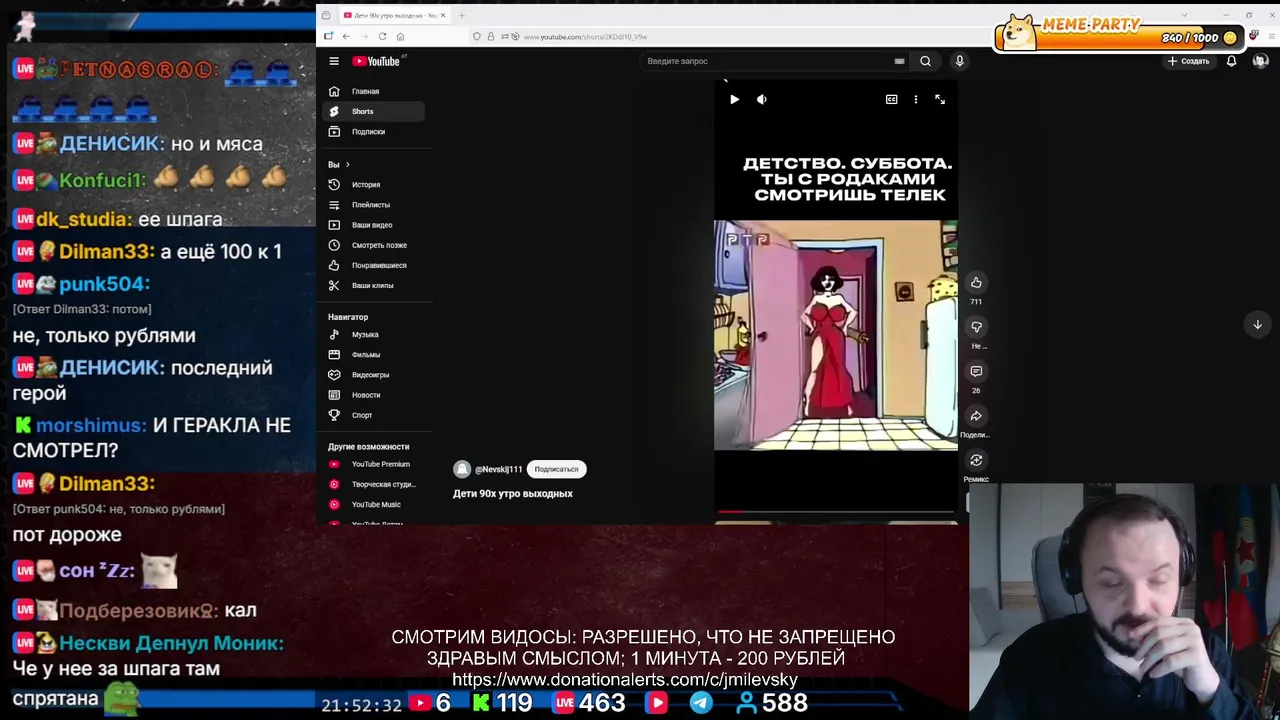Image resolution: width=1280 pixels, height=720 pixels.
Task: Open Понравившиеся liked videos
Action: click(x=374, y=265)
